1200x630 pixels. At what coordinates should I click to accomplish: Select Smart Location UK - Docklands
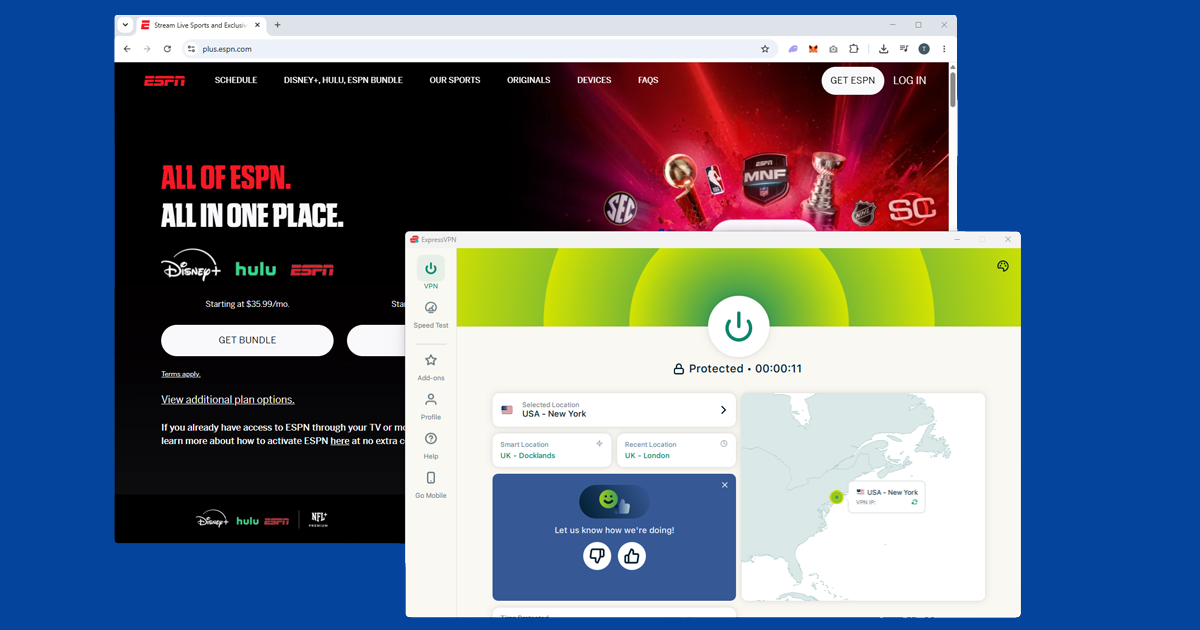click(552, 450)
